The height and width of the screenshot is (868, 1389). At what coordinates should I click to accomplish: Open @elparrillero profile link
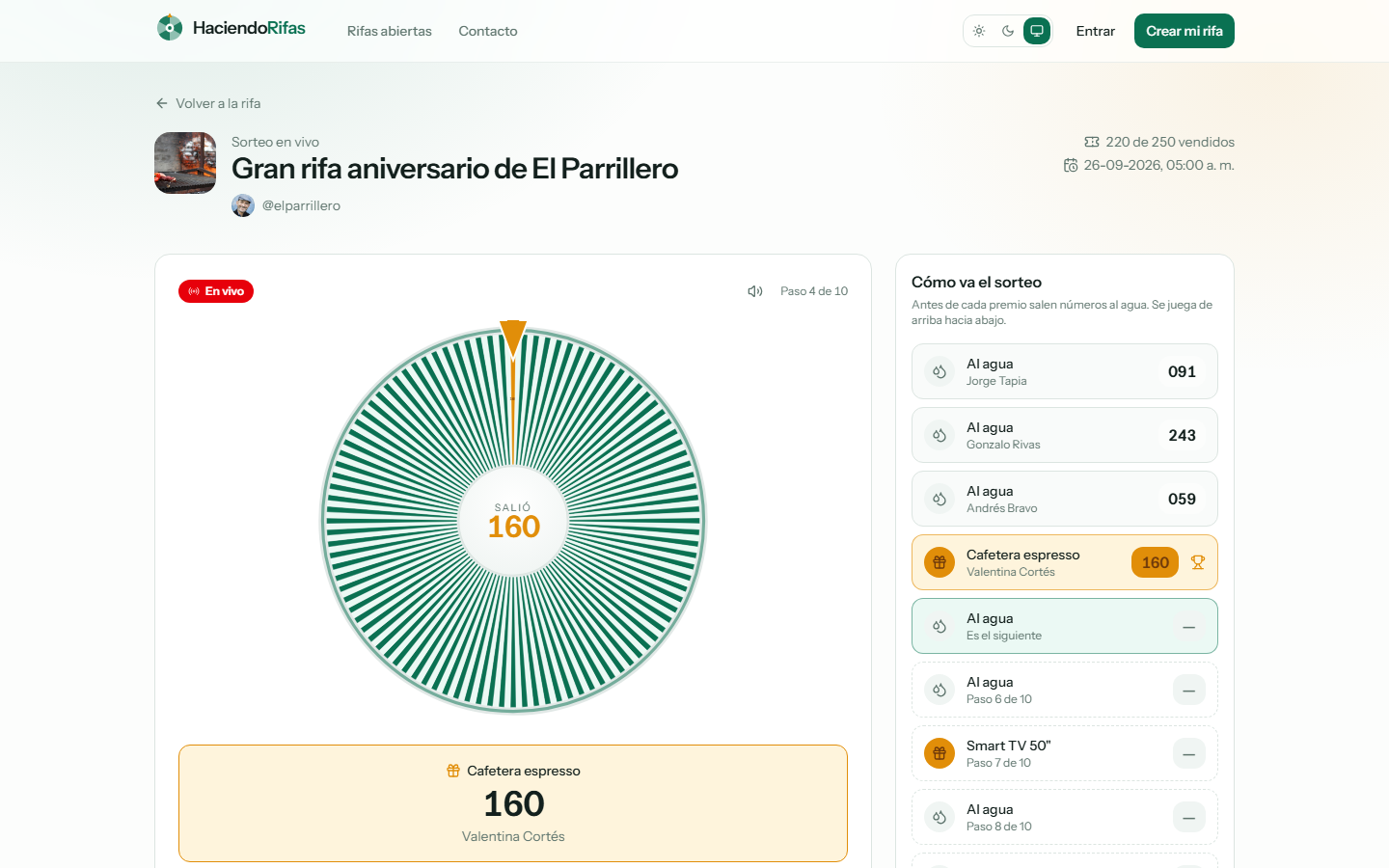click(301, 205)
